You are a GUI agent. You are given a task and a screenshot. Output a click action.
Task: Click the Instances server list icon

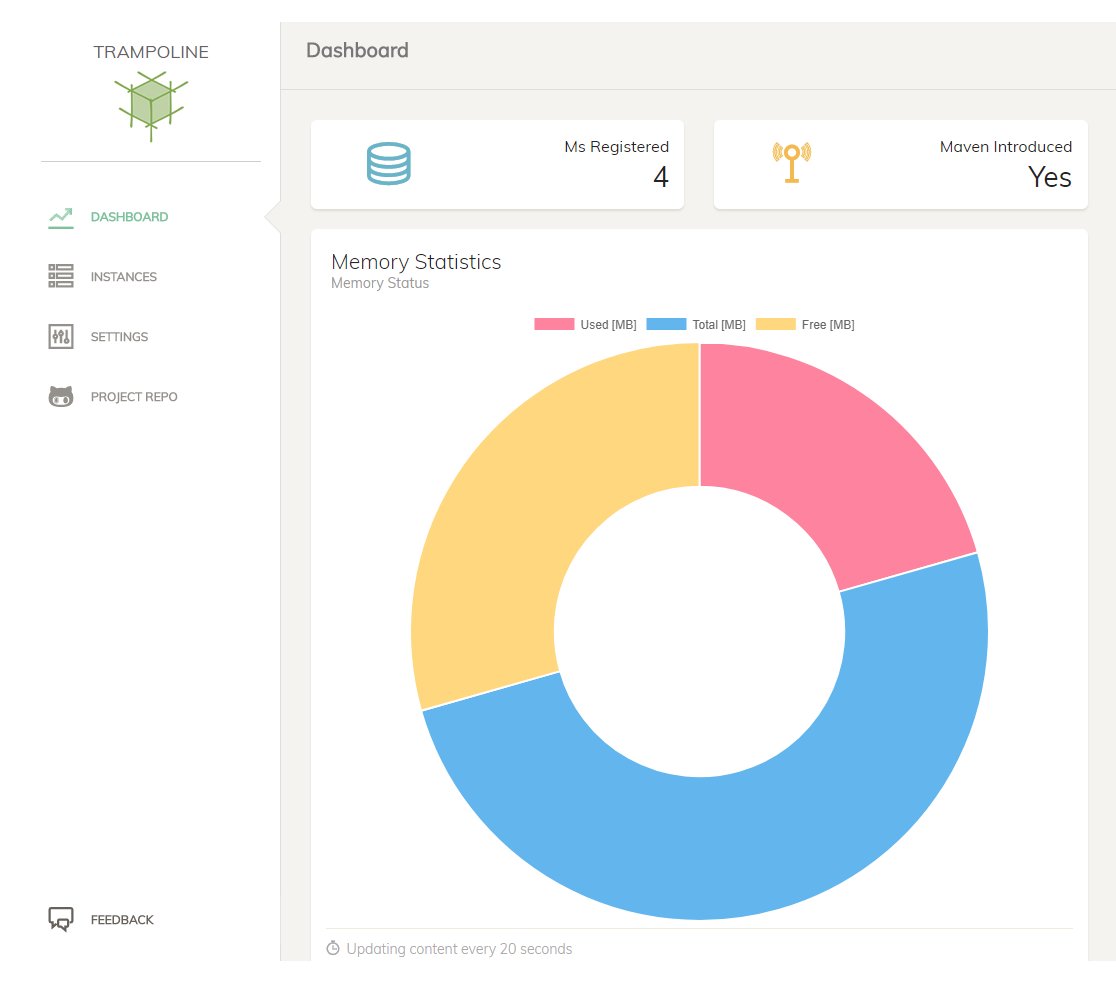click(60, 276)
